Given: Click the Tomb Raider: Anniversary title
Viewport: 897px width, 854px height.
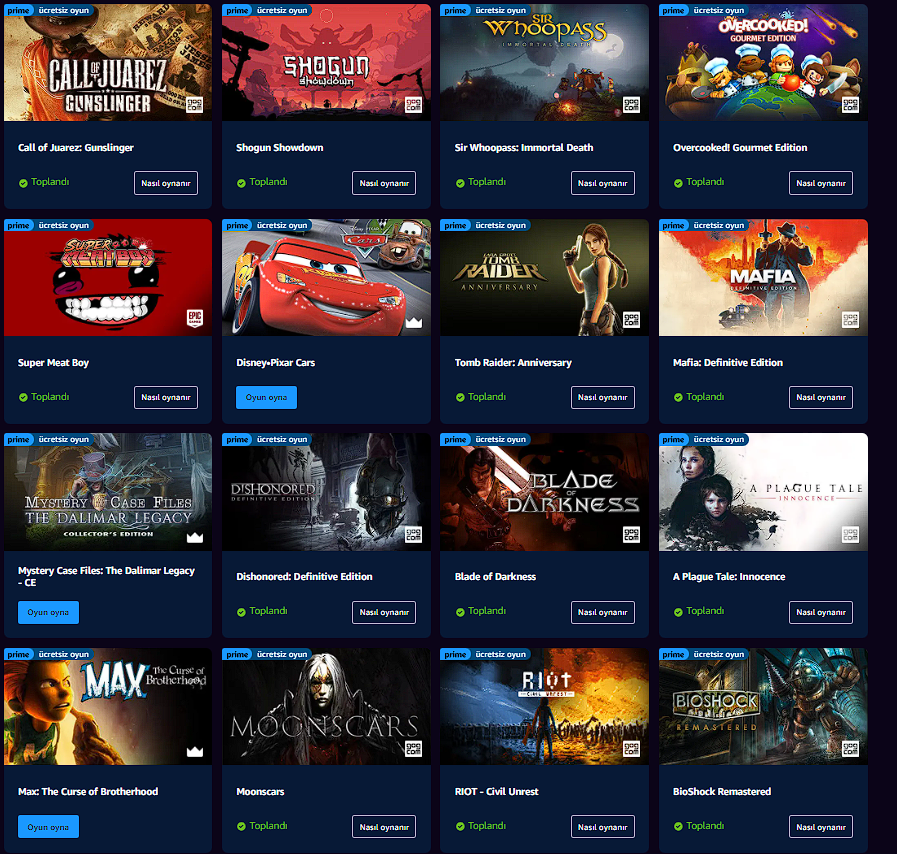Looking at the screenshot, I should [513, 363].
